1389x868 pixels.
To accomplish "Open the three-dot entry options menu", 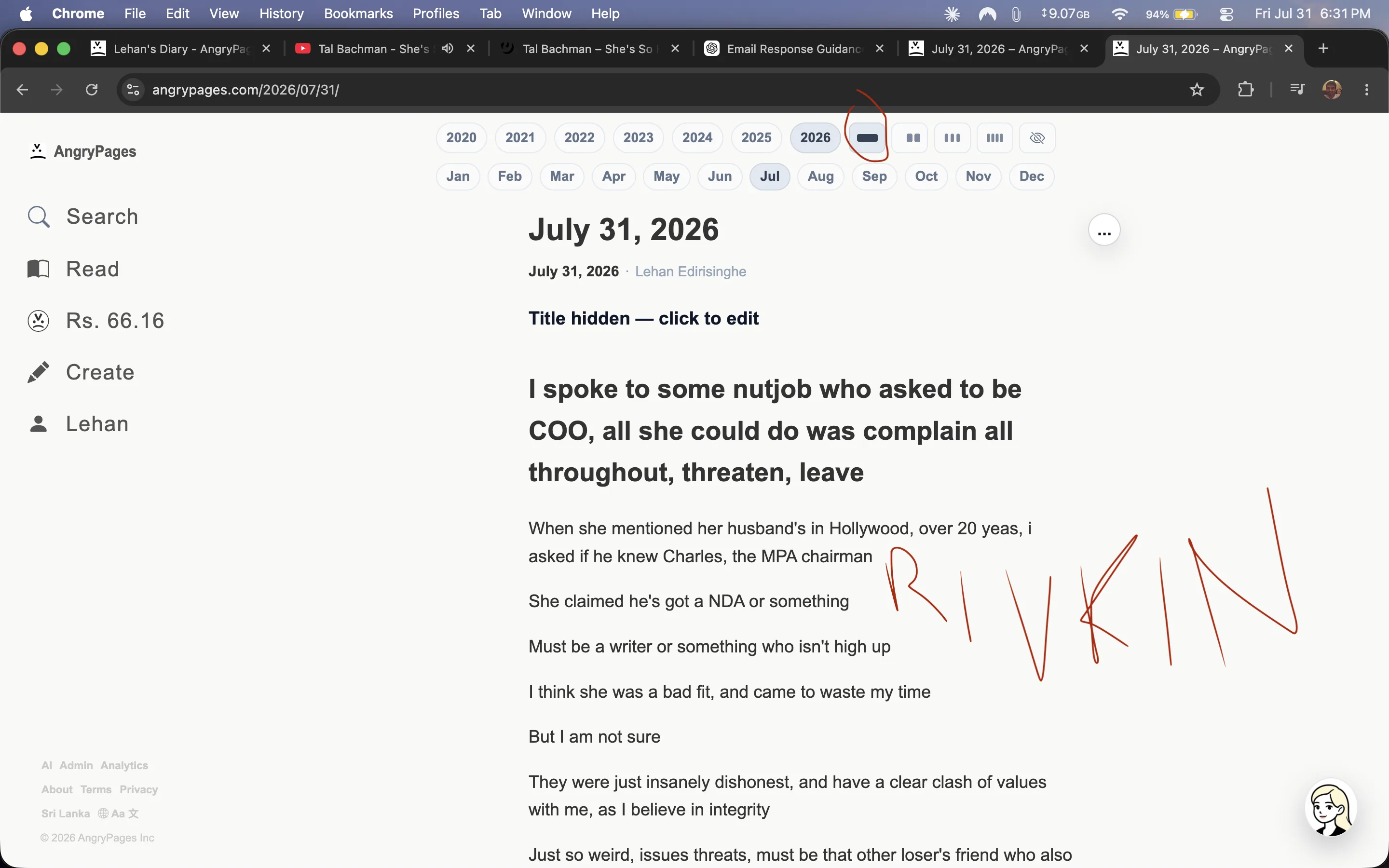I will tap(1104, 230).
